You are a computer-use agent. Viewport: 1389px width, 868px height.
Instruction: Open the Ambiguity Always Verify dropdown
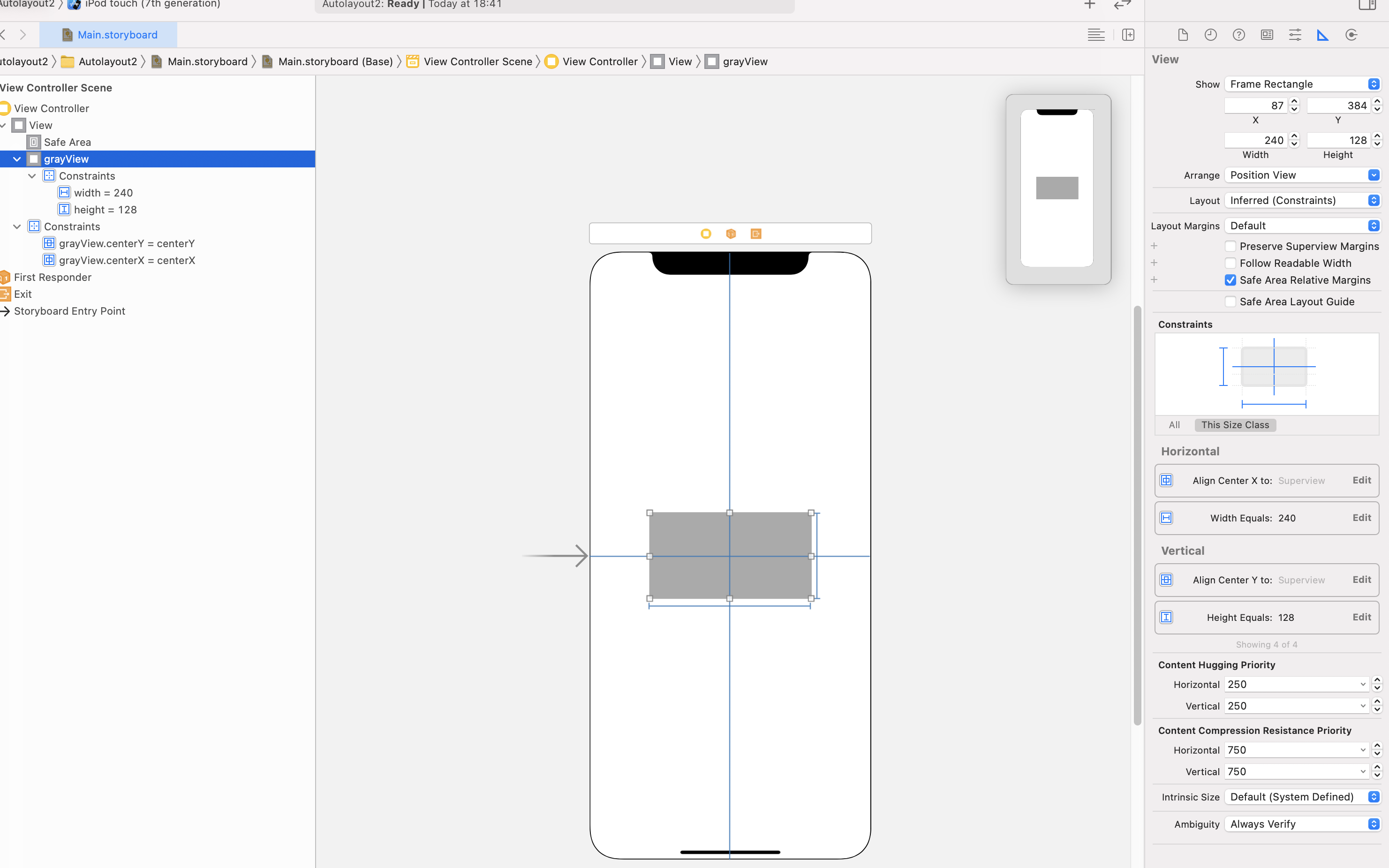point(1302,824)
